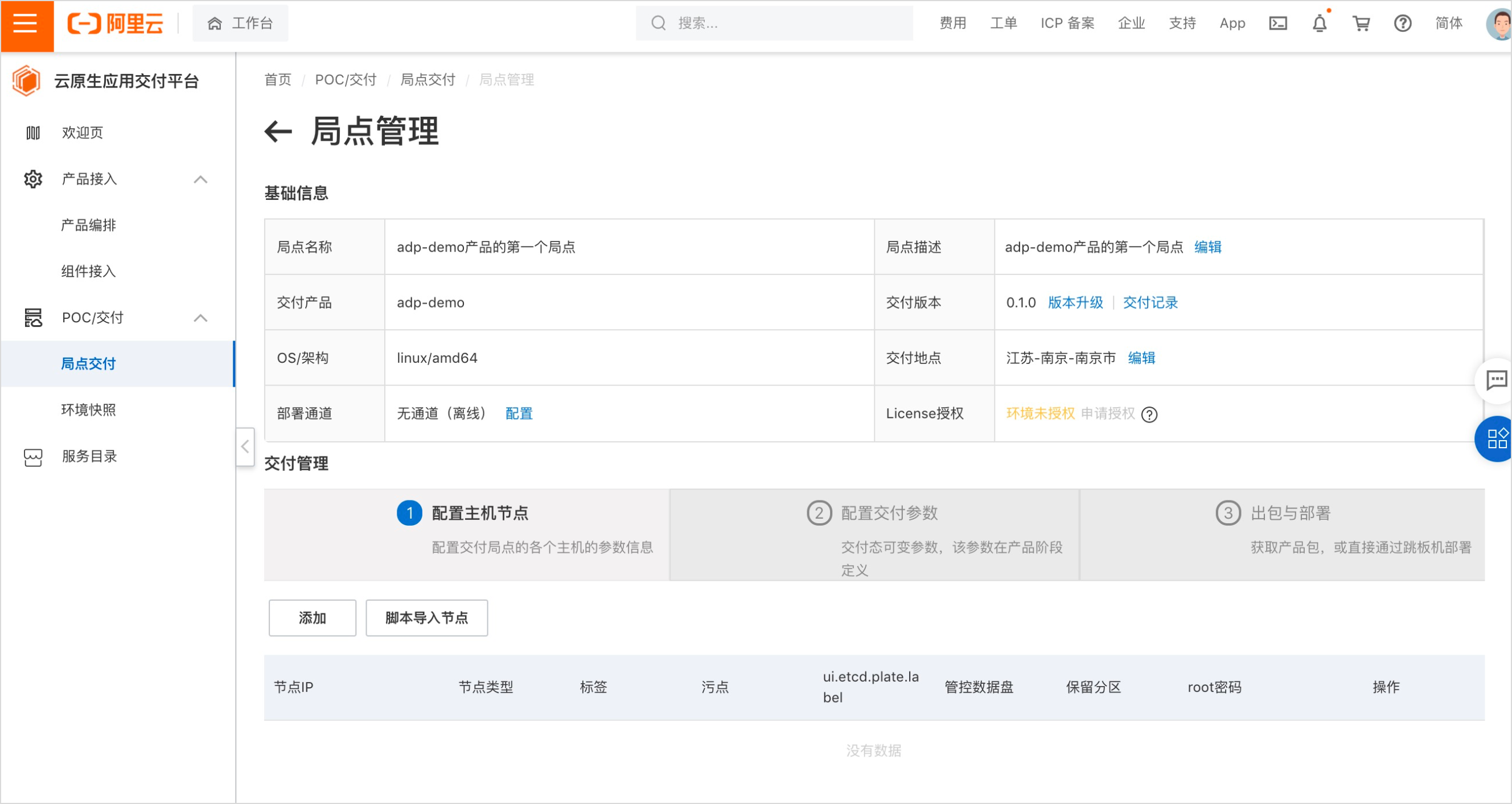Open the 支持 menu
1512x804 pixels.
pos(1182,23)
